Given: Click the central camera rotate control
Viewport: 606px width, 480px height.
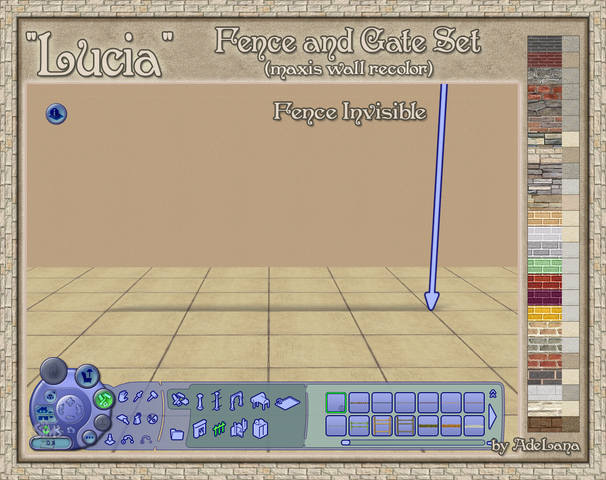Looking at the screenshot, I should point(69,410).
